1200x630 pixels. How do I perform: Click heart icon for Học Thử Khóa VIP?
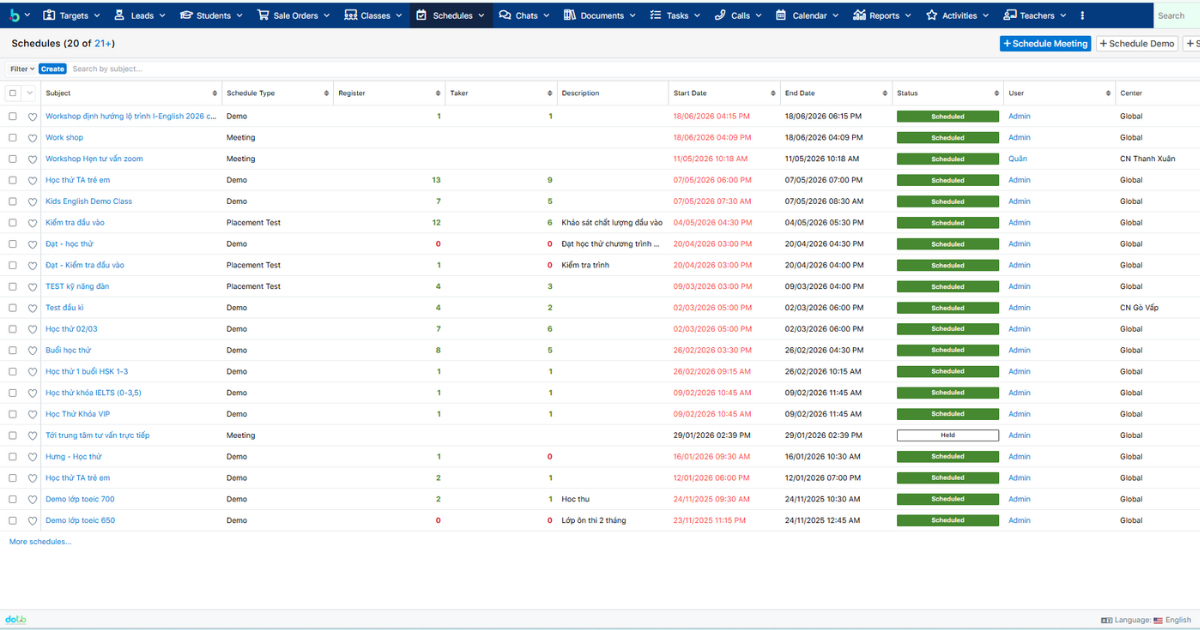(32, 414)
